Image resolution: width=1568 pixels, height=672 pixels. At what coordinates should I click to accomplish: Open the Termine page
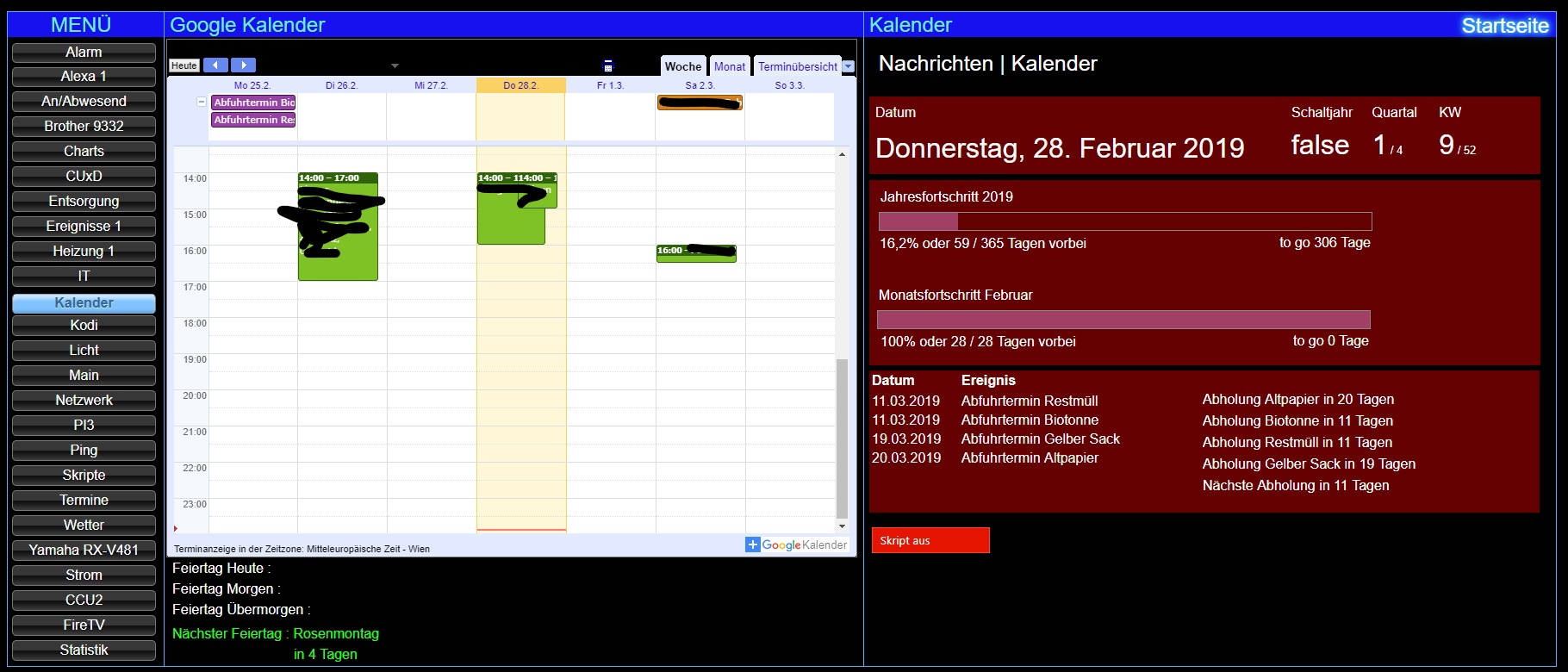84,501
